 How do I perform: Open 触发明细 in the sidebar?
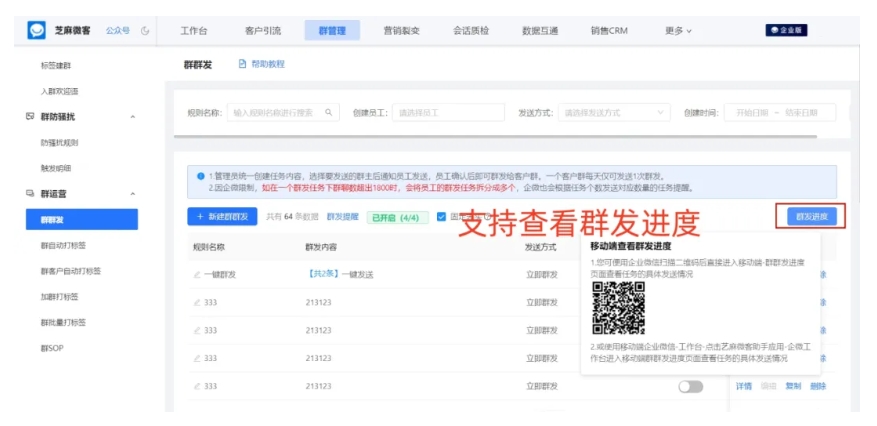[x=56, y=168]
